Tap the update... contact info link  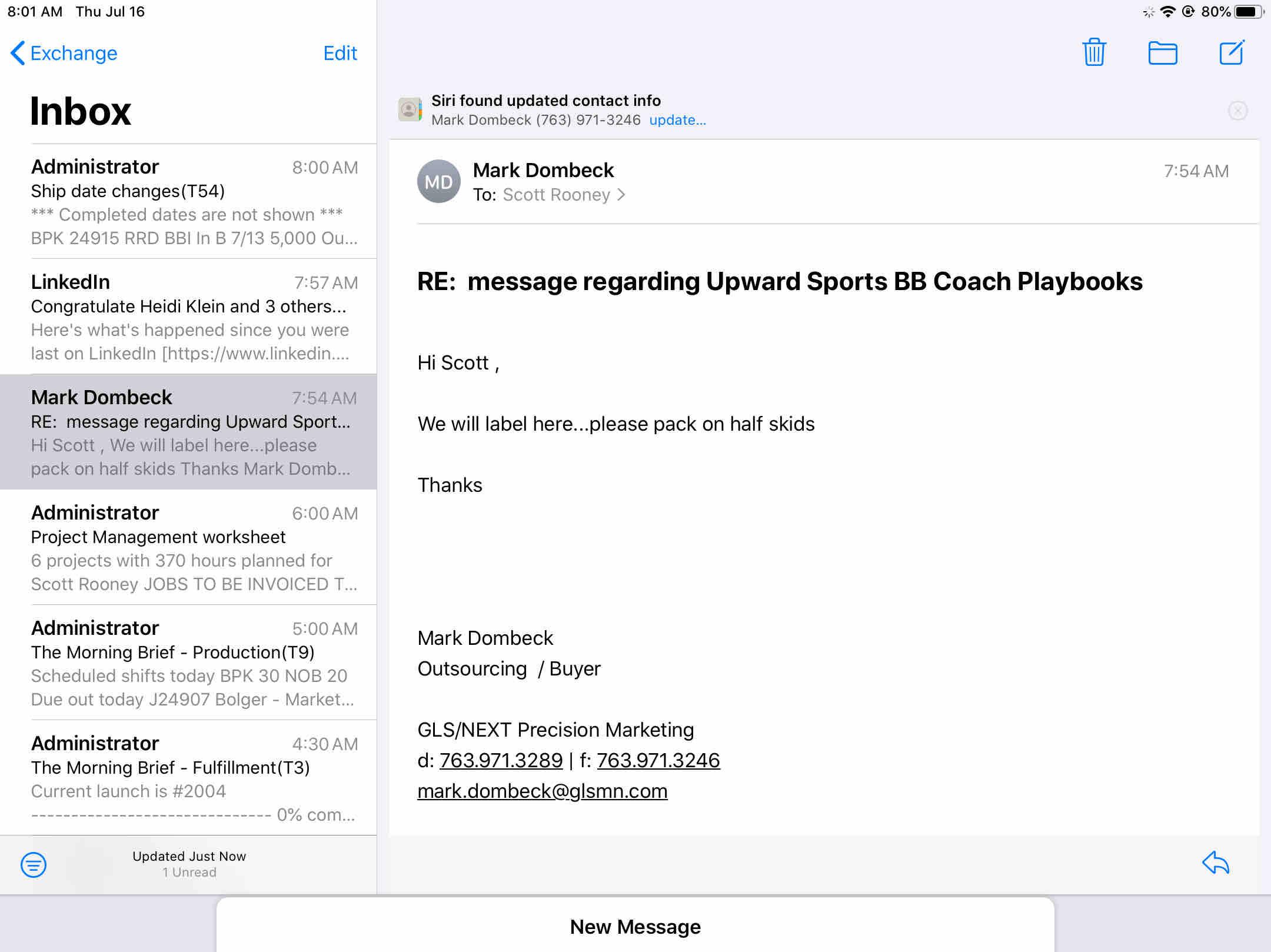677,120
